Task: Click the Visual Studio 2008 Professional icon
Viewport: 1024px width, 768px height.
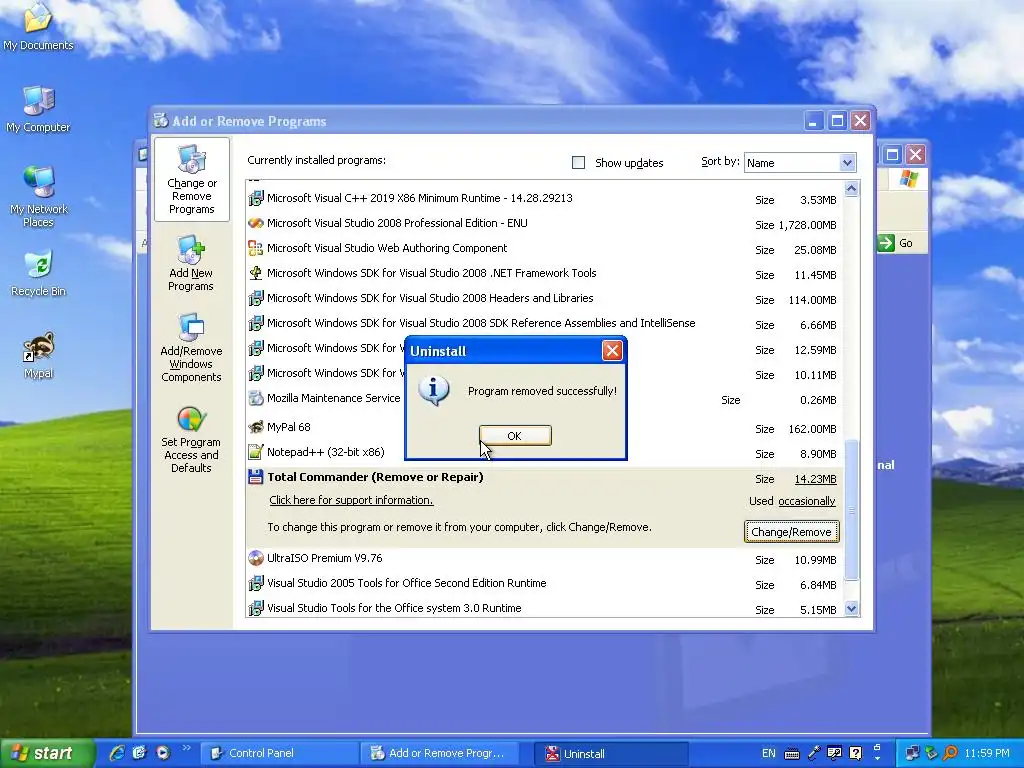Action: [255, 223]
